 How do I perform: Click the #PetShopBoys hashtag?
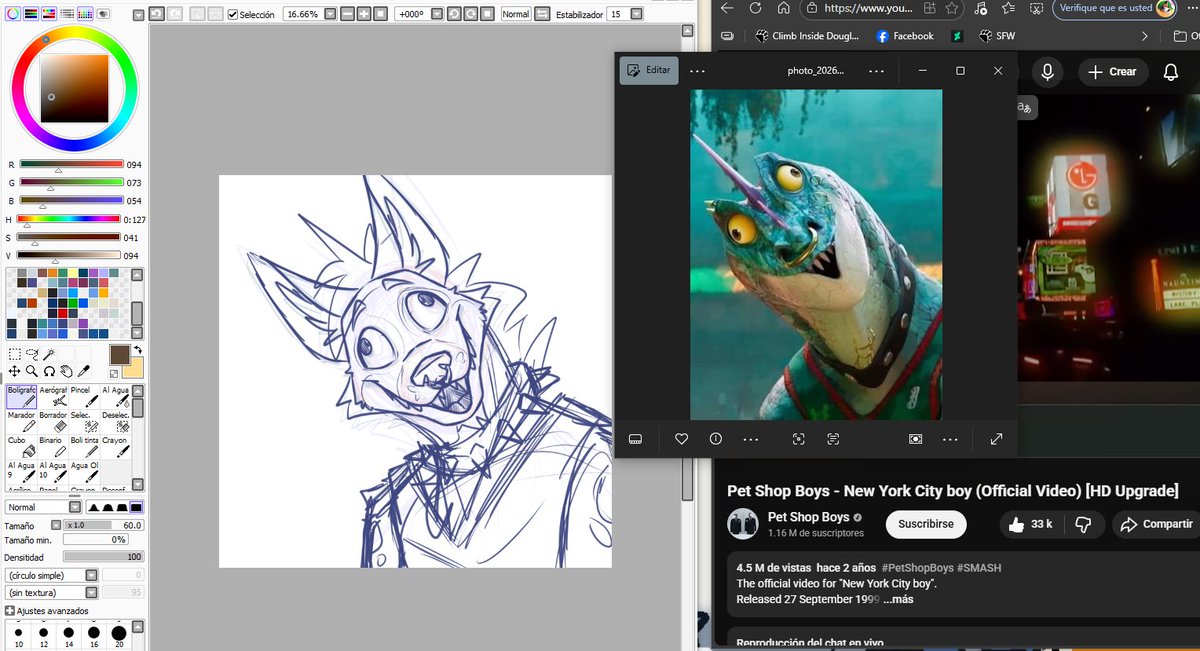(919, 568)
